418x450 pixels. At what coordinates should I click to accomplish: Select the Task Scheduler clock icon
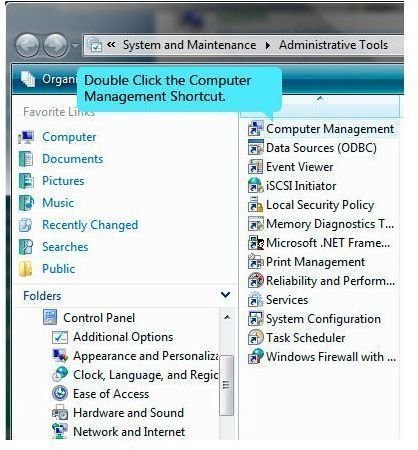pyautogui.click(x=256, y=338)
